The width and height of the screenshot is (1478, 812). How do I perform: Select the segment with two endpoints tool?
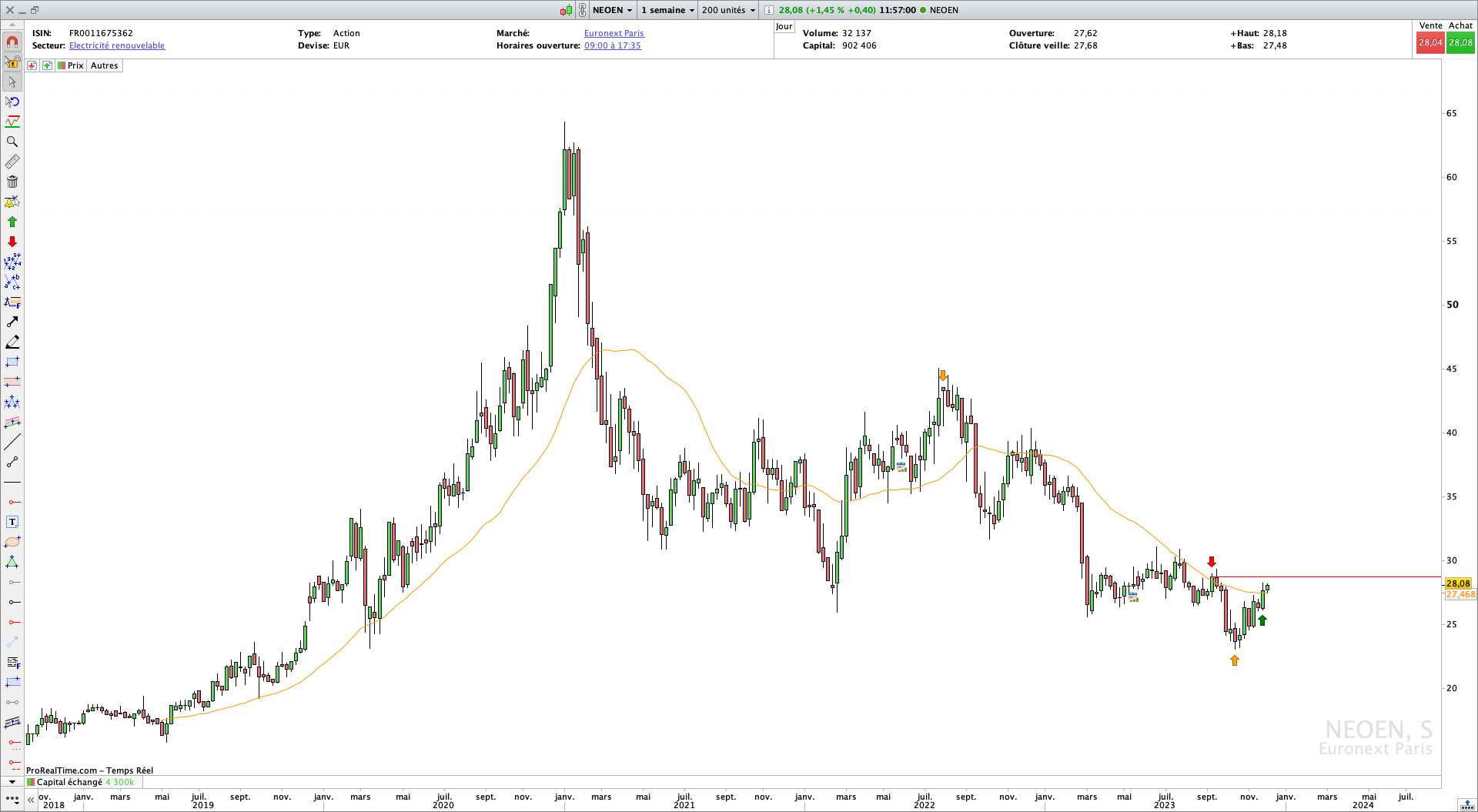[12, 462]
